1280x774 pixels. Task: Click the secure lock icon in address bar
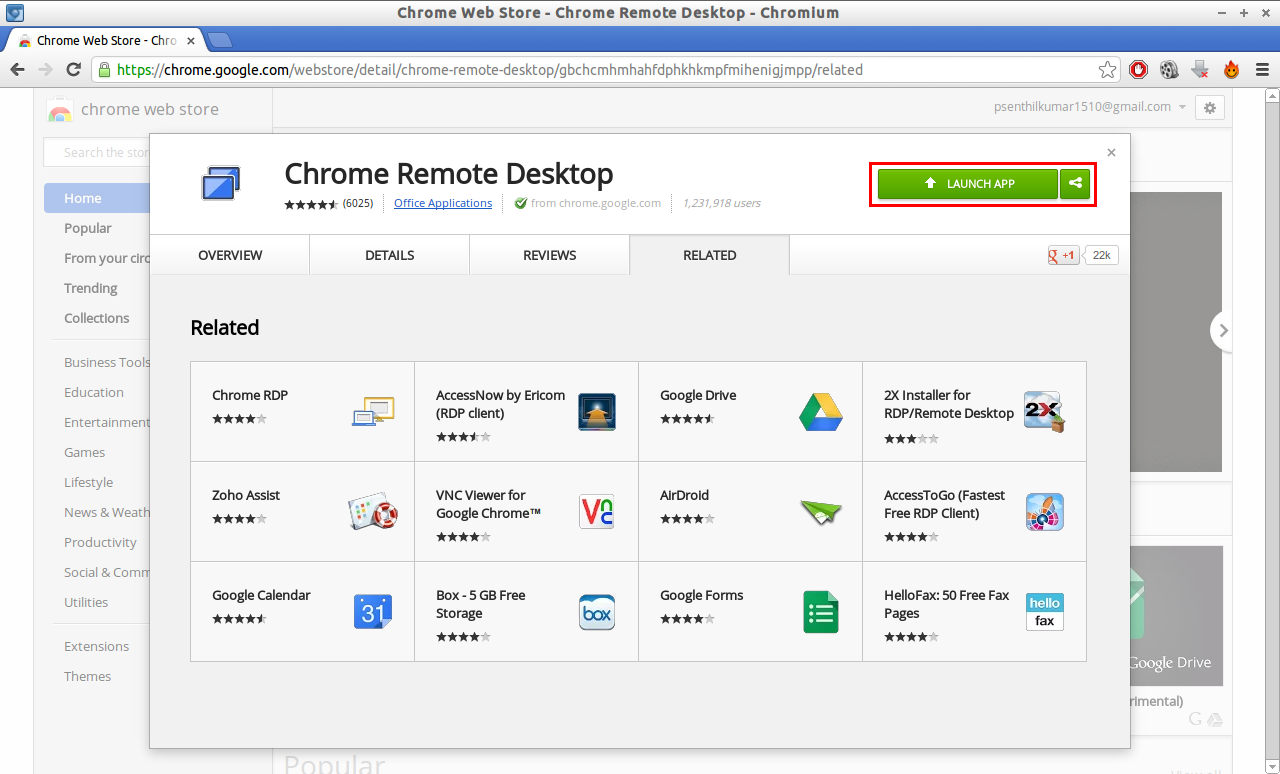104,70
